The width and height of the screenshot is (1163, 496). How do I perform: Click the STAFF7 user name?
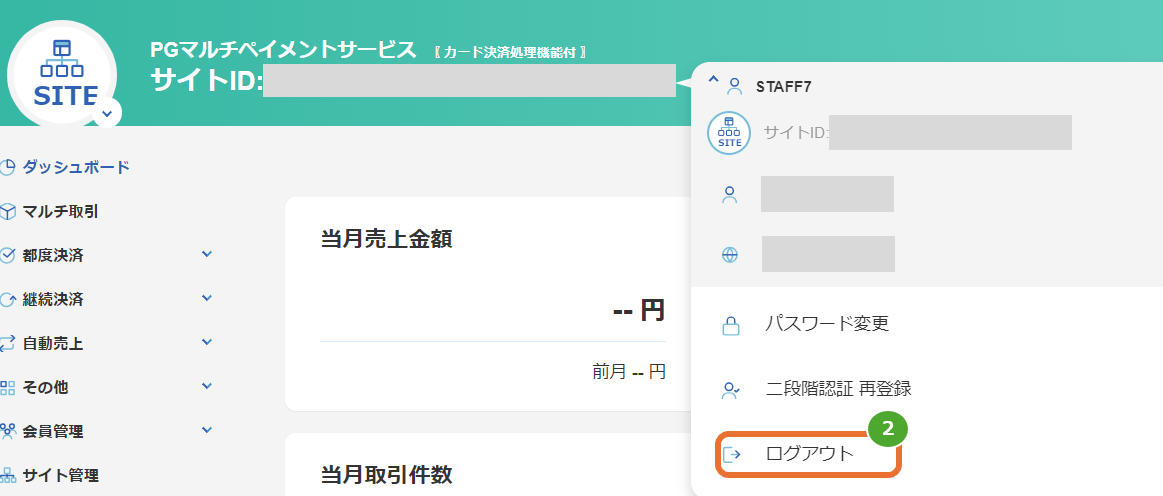point(784,87)
